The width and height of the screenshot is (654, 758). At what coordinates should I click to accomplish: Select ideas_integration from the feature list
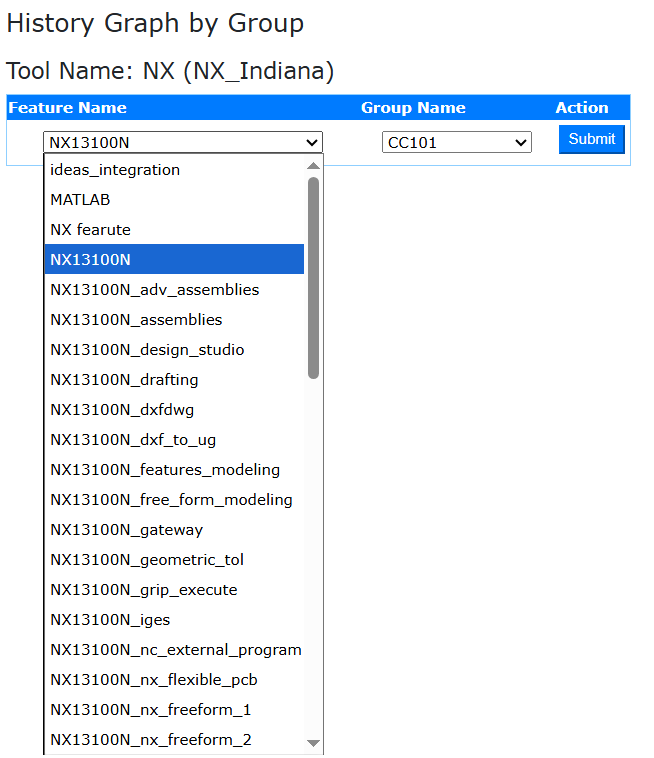pyautogui.click(x=174, y=170)
